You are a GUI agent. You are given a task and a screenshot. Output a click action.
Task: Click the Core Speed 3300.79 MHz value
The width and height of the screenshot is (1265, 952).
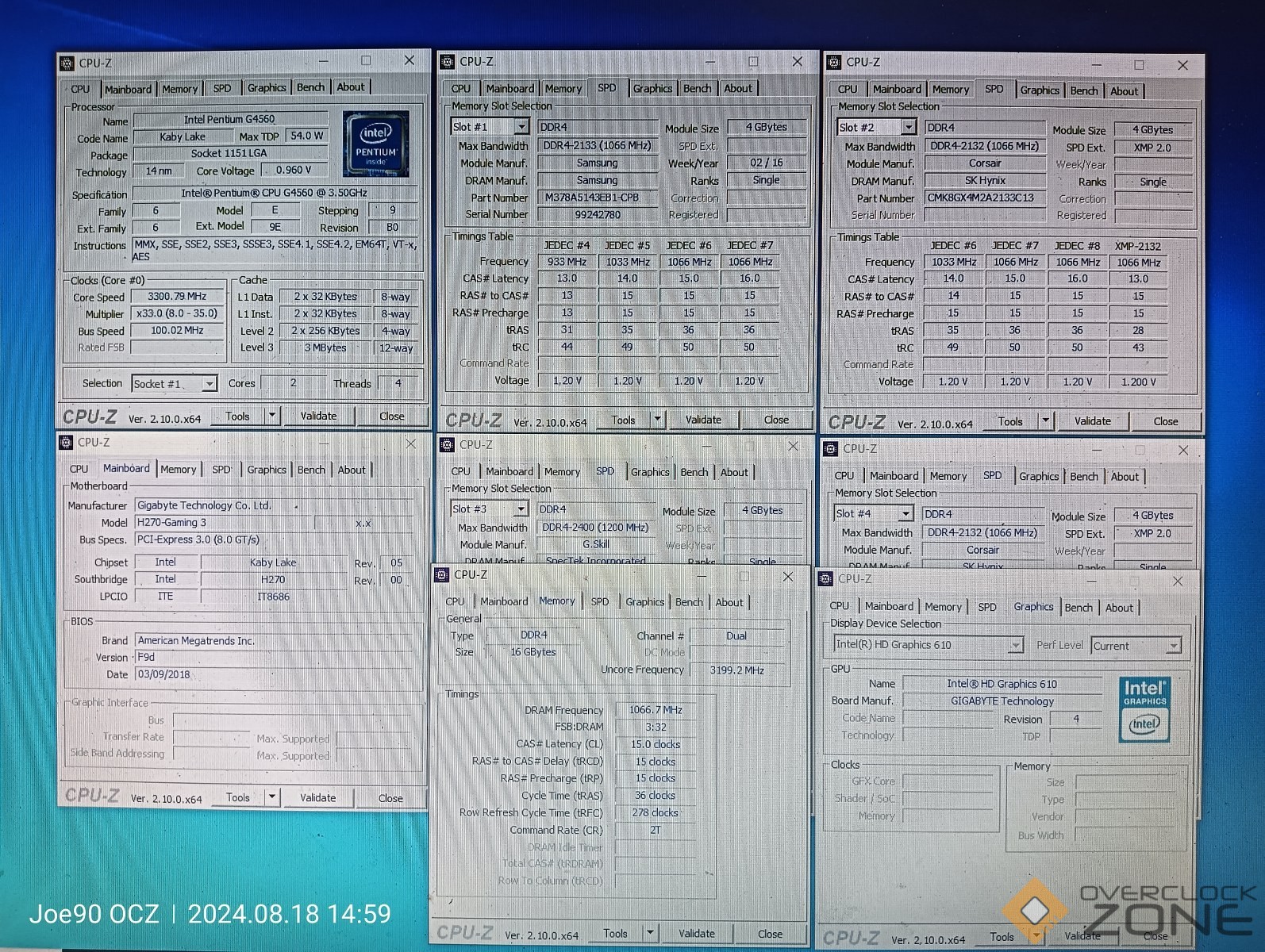(x=176, y=297)
